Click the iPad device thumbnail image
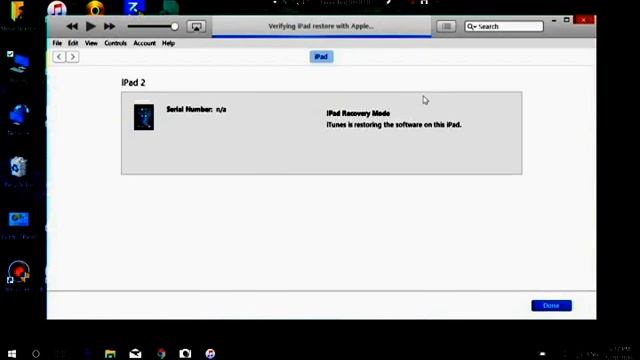The image size is (640, 360). click(144, 117)
